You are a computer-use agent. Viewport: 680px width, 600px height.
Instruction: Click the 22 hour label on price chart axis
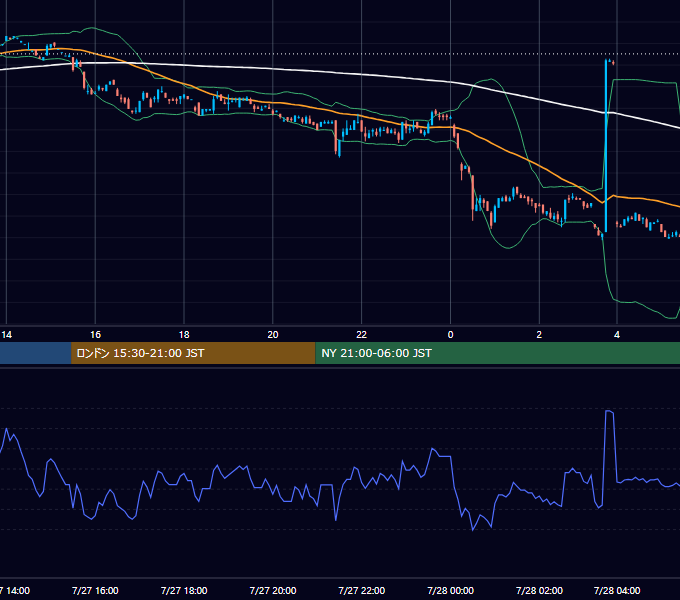point(361,335)
